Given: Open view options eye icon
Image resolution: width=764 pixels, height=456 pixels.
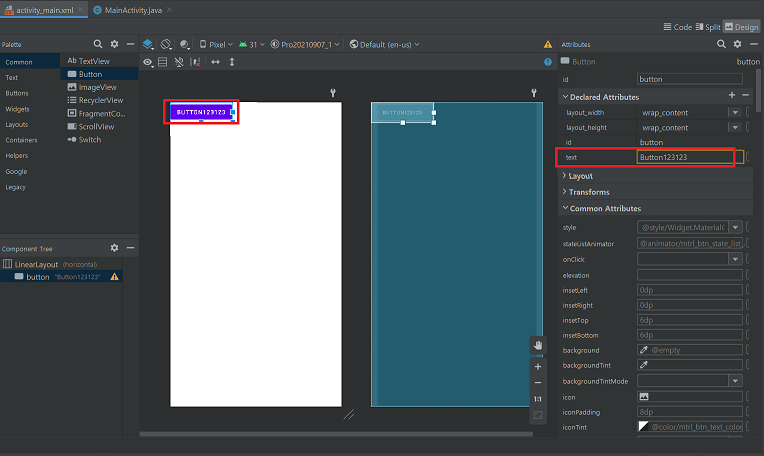Looking at the screenshot, I should (x=148, y=62).
